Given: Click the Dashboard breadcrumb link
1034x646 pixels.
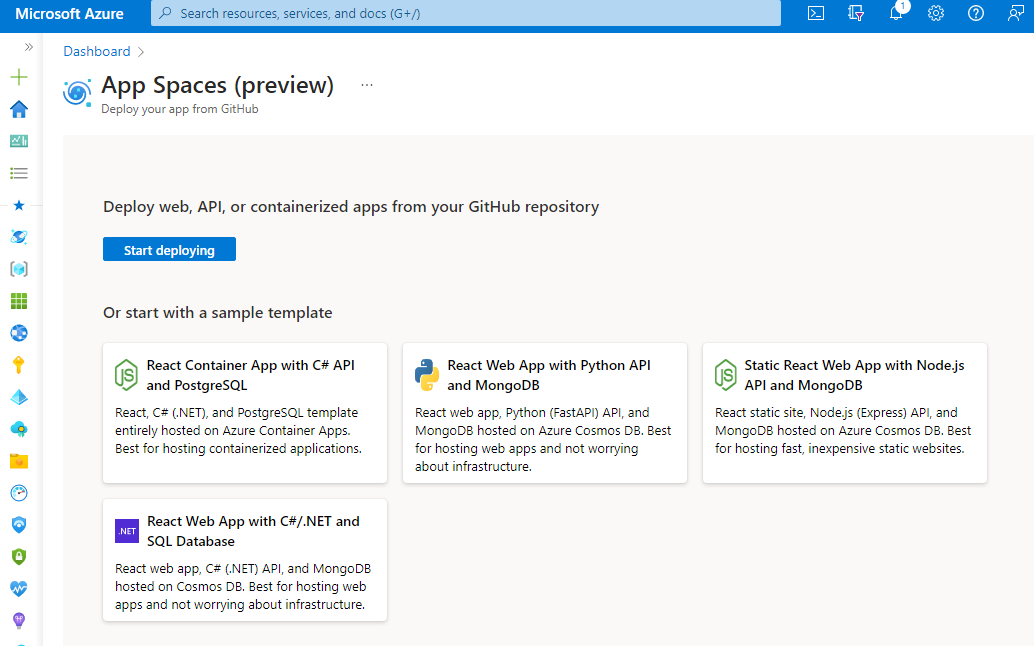Looking at the screenshot, I should tap(97, 51).
